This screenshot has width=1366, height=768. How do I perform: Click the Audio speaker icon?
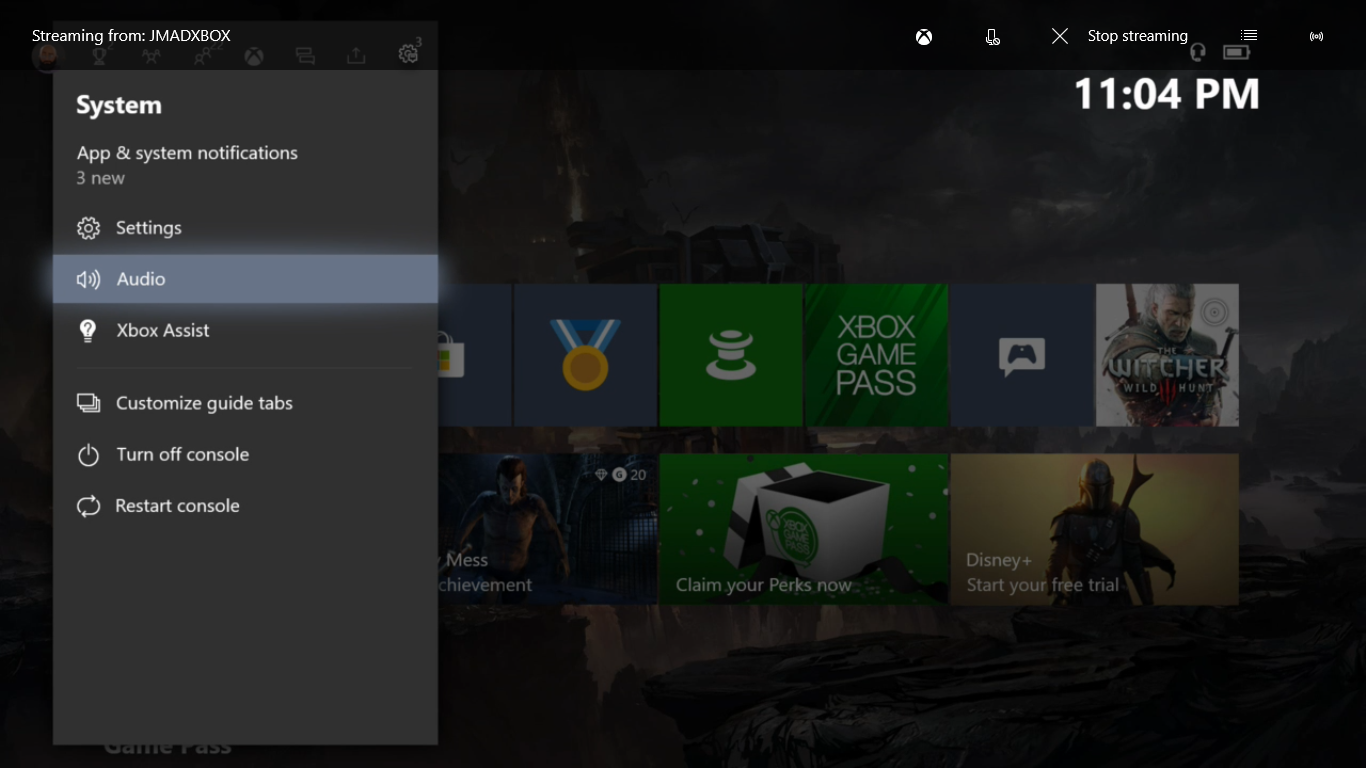[88, 279]
